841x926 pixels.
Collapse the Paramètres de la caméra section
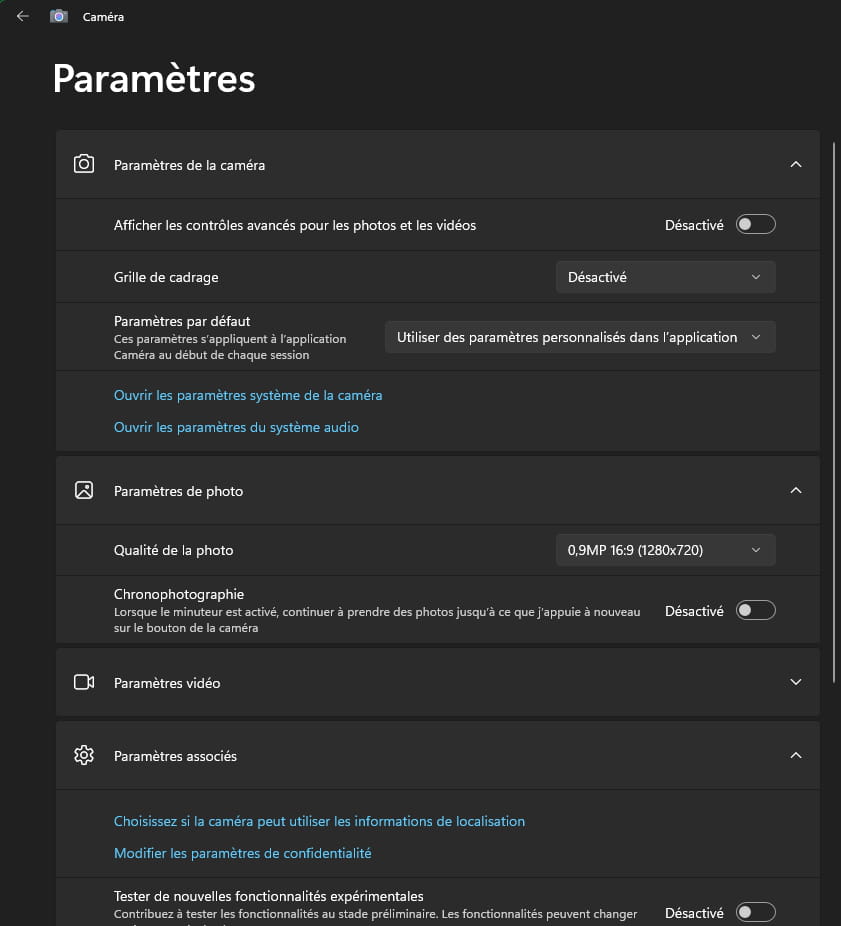coord(796,164)
